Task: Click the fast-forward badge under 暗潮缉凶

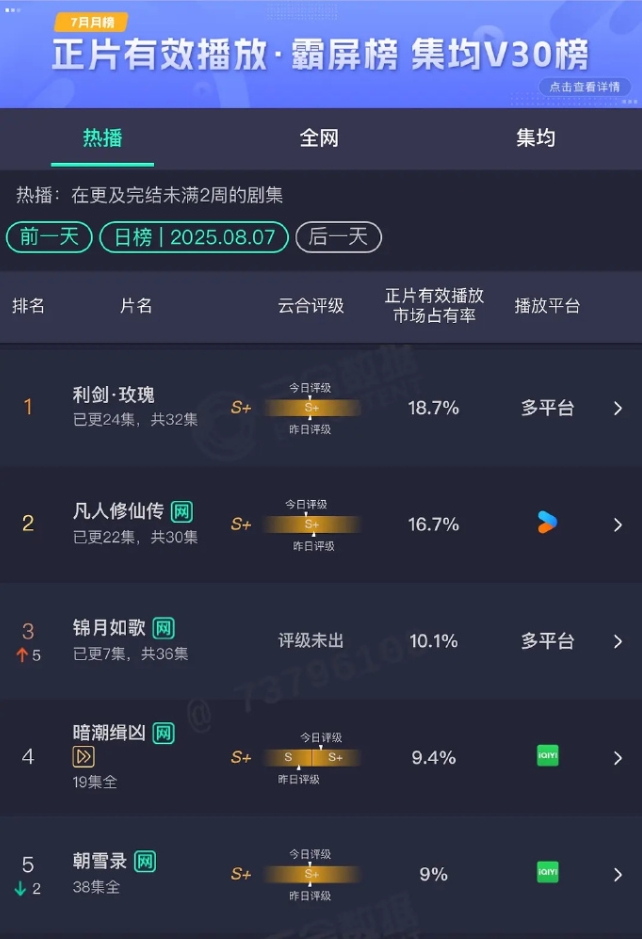Action: 84,757
